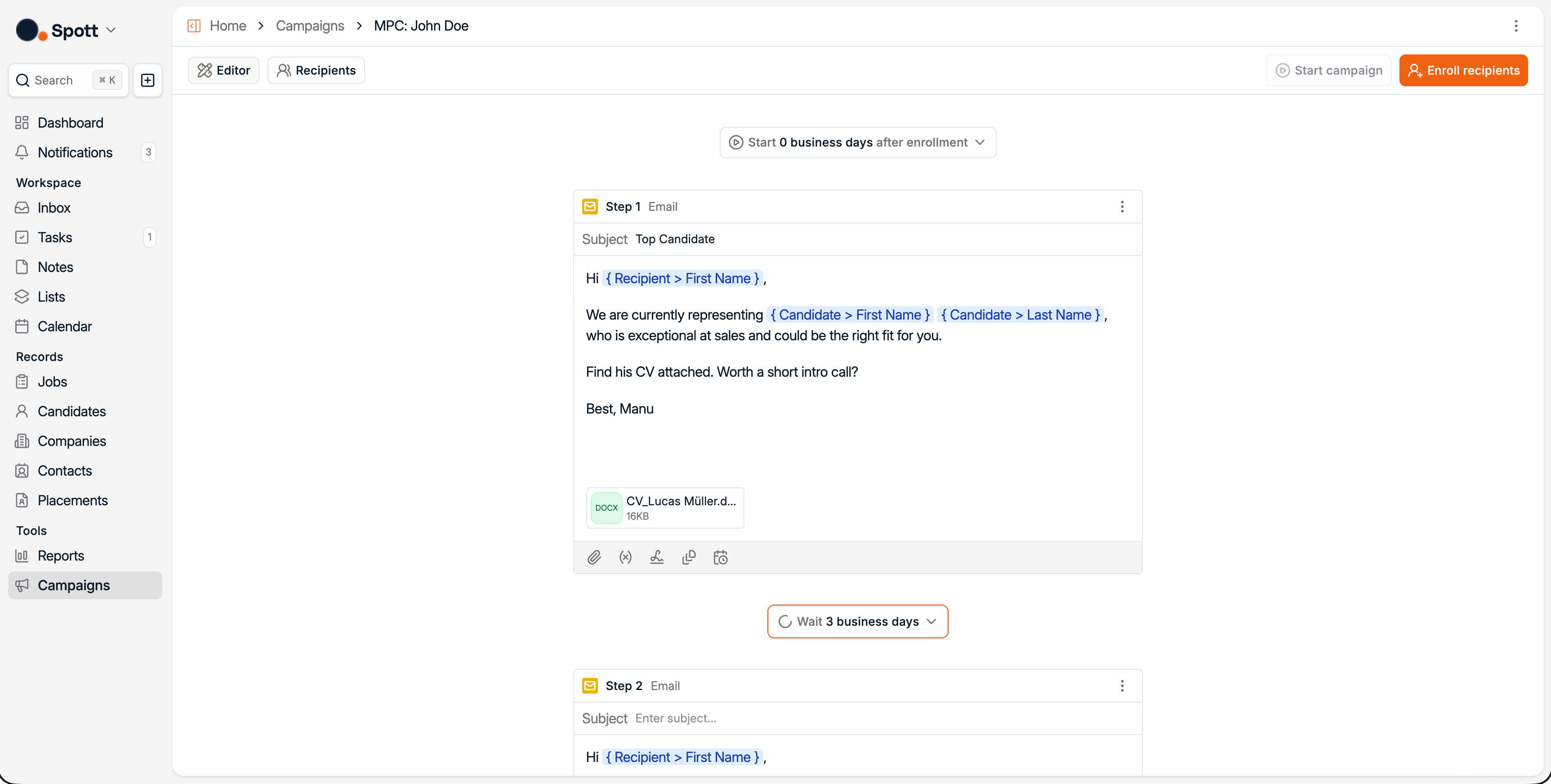Click the Enroll recipients button
This screenshot has height=784, width=1551.
tap(1463, 71)
